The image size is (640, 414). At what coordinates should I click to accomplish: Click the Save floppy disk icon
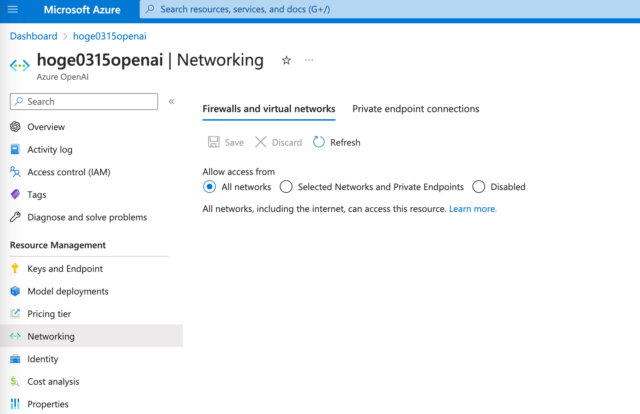[213, 142]
